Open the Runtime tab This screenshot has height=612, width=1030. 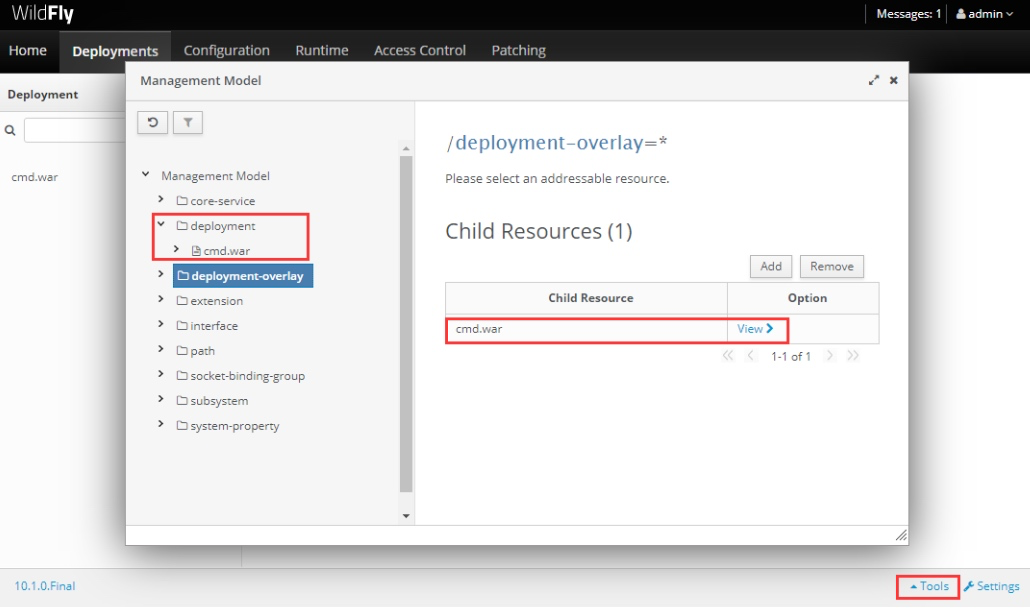click(322, 51)
